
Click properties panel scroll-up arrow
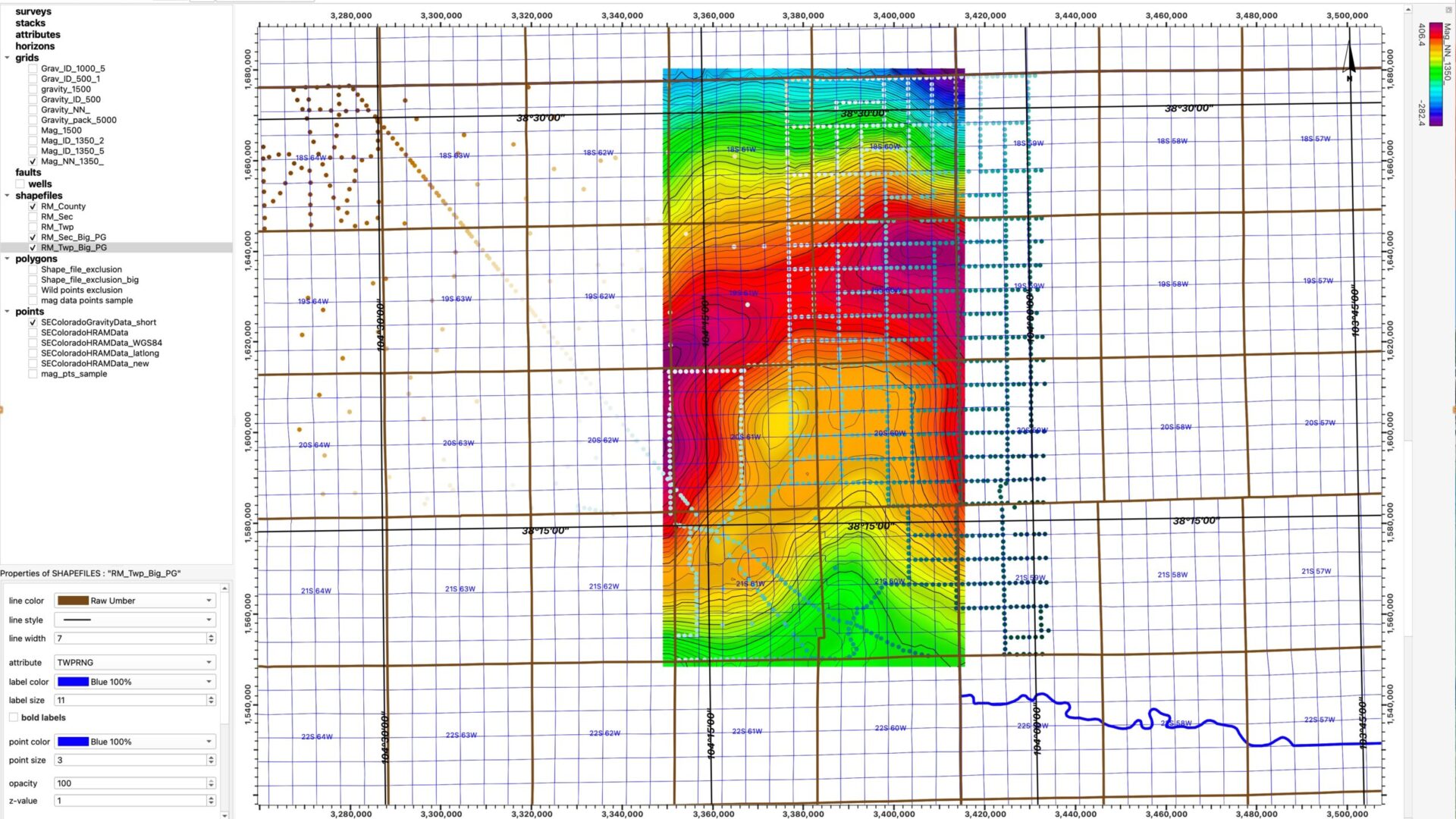pos(224,588)
